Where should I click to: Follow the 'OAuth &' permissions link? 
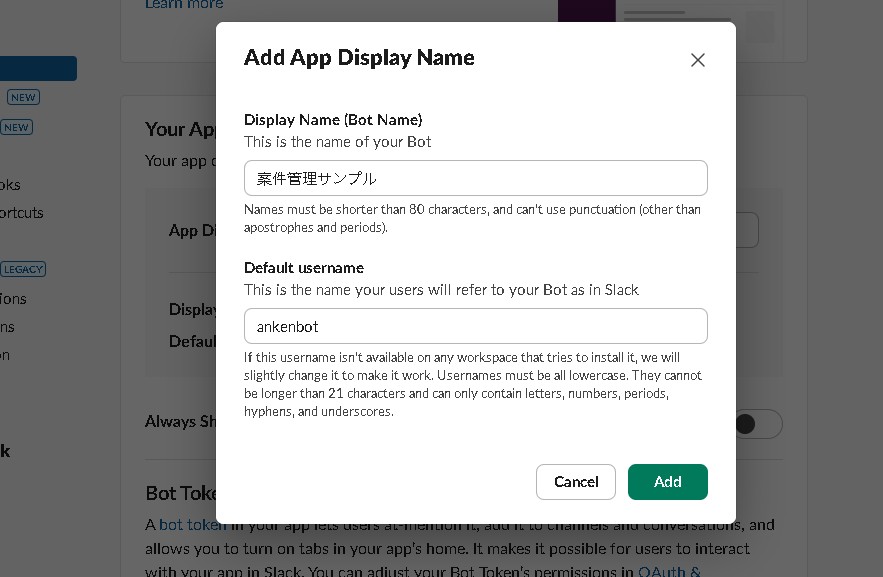[670, 572]
